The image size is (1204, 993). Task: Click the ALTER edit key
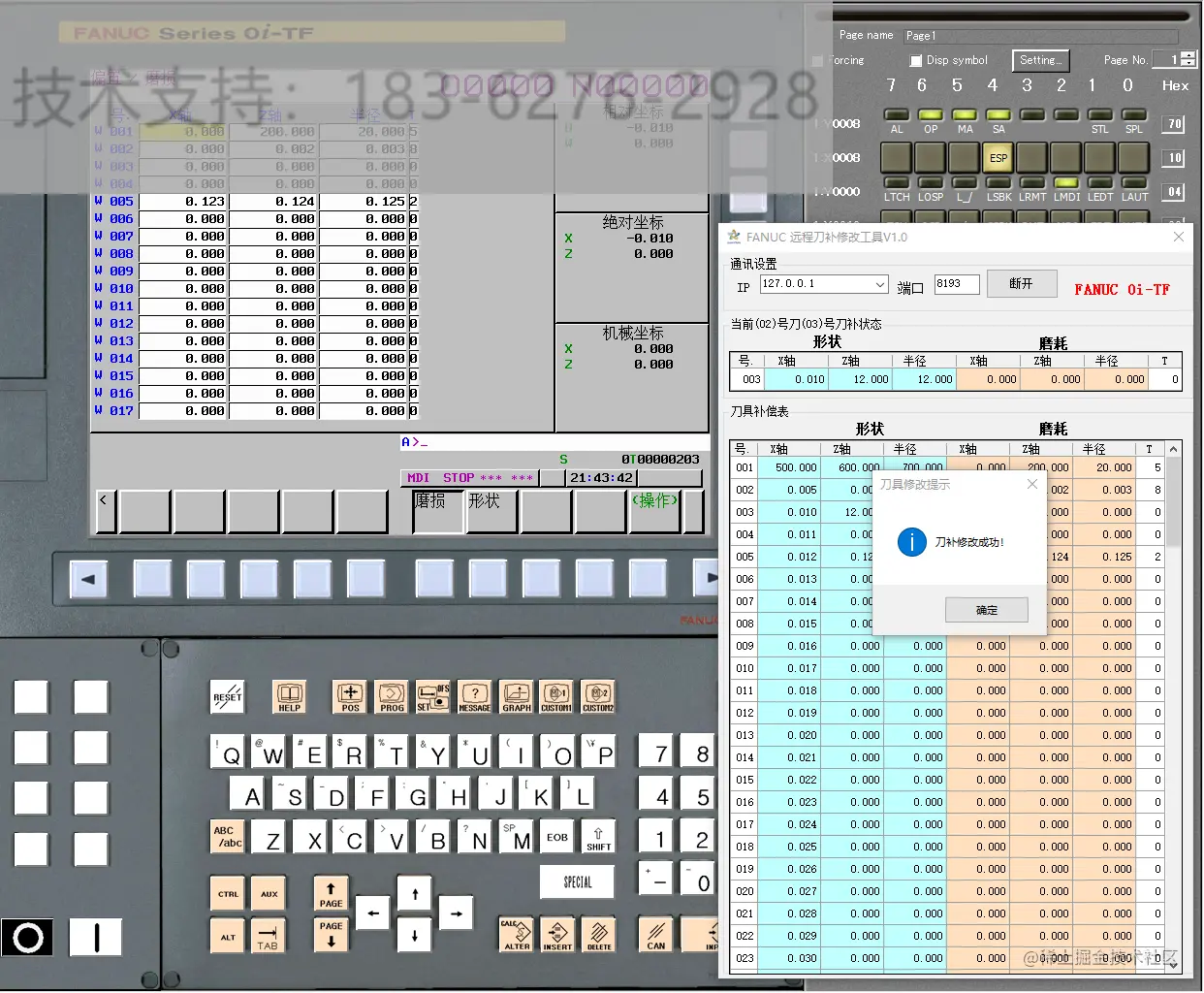pyautogui.click(x=516, y=935)
